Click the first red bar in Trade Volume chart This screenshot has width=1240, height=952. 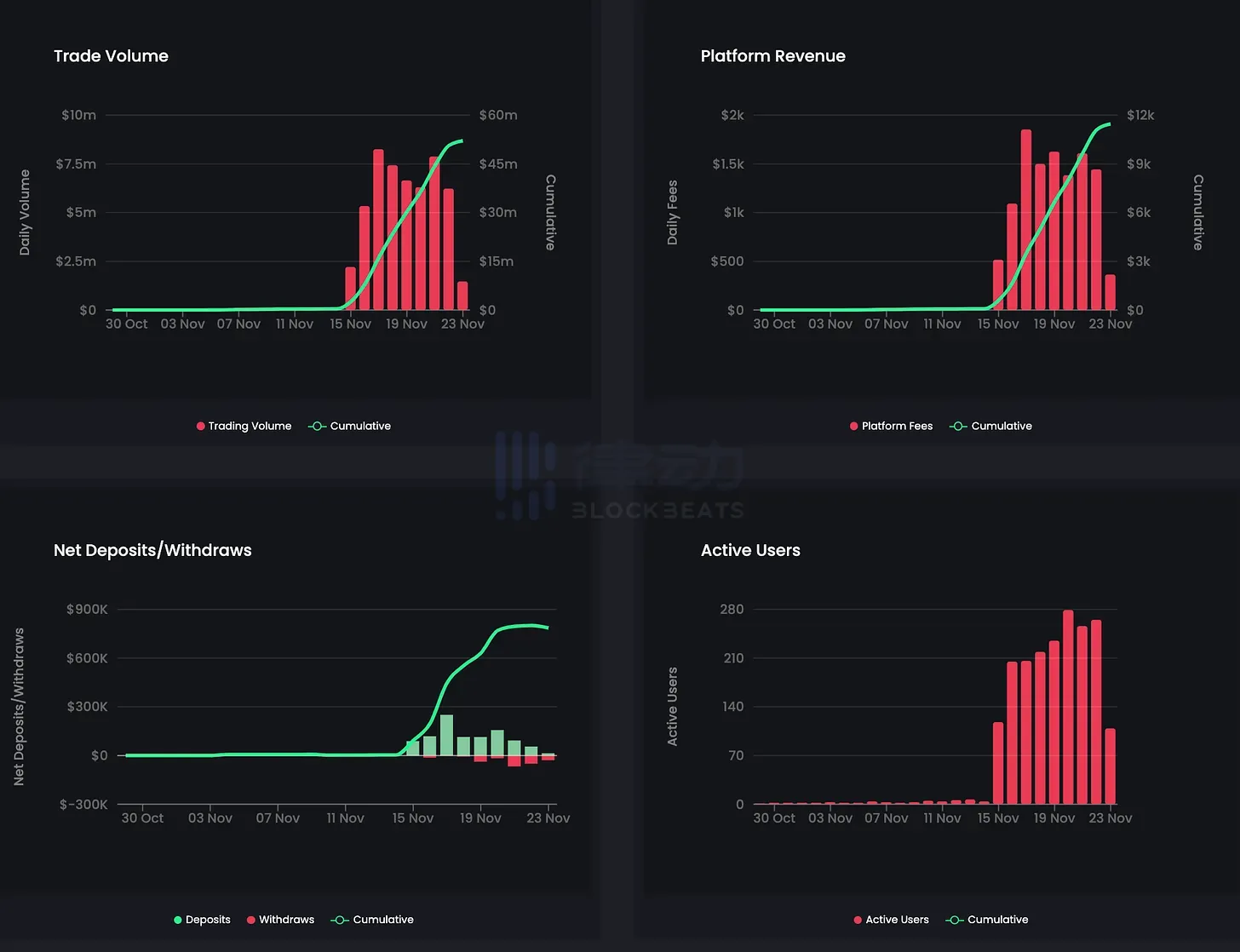(x=350, y=289)
